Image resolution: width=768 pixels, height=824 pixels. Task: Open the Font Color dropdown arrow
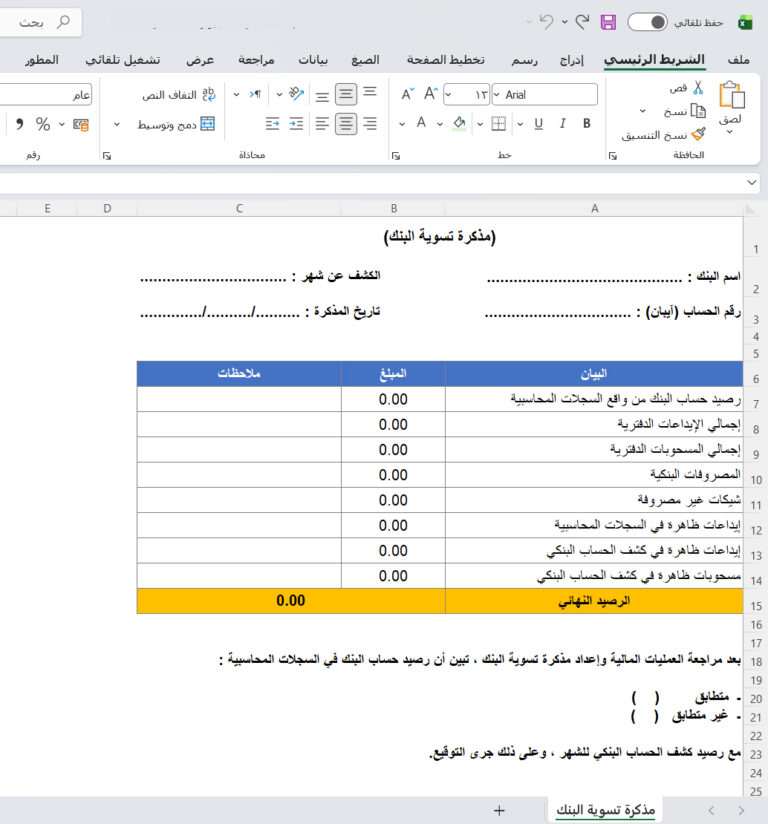(x=402, y=124)
